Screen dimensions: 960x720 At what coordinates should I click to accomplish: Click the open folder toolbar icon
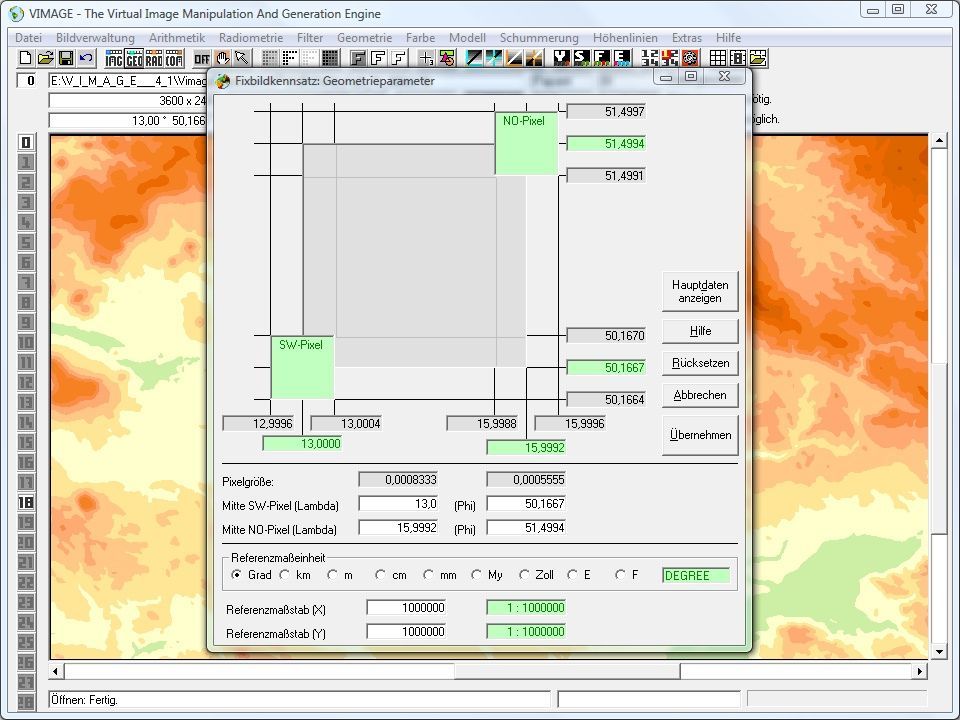(45, 58)
